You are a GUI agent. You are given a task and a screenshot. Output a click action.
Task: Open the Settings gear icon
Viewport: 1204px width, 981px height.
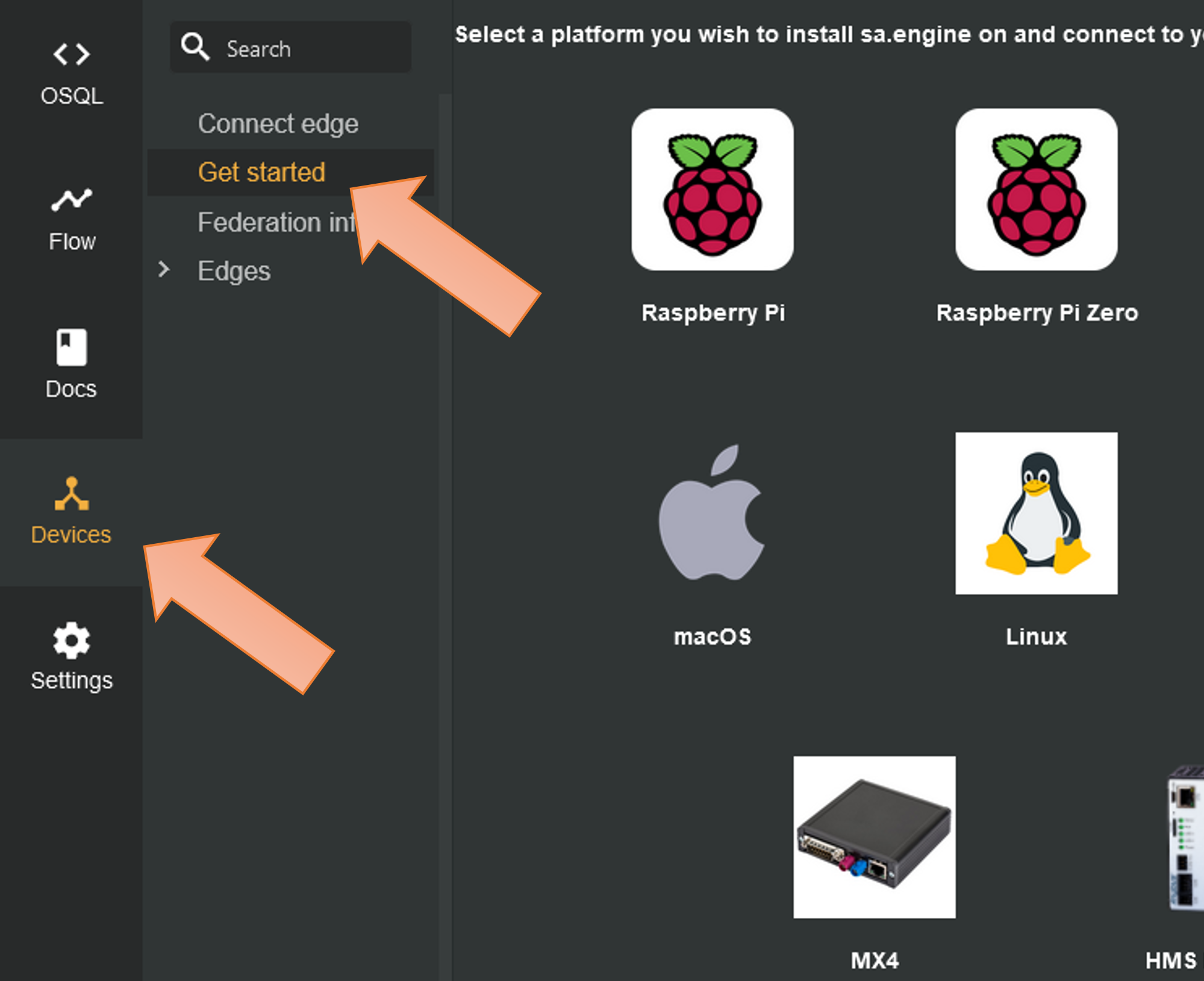[x=72, y=640]
